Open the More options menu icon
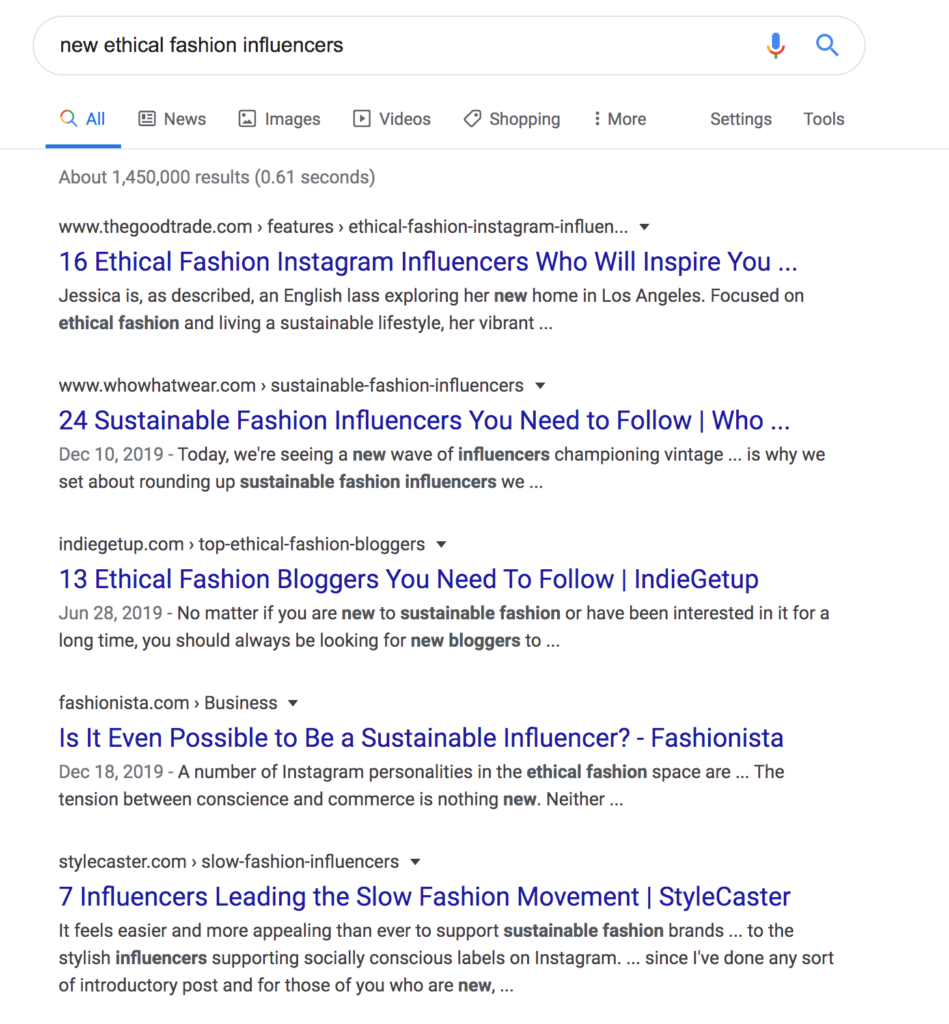Viewport: 949px width, 1024px height. pos(597,118)
